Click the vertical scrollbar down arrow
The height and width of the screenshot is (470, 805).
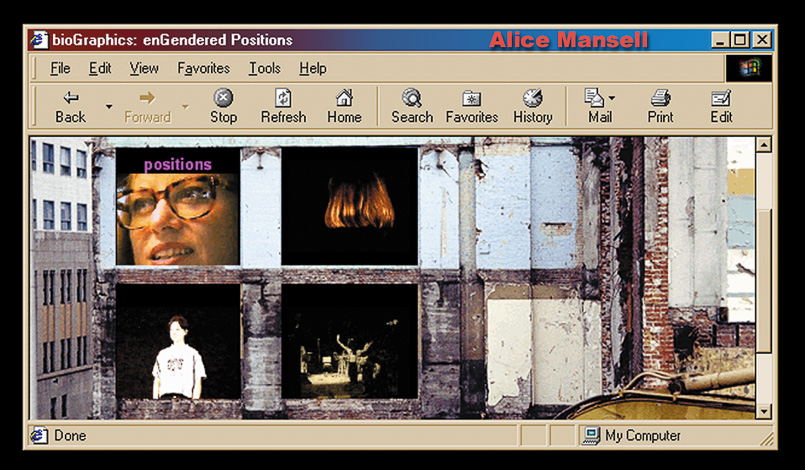(764, 411)
